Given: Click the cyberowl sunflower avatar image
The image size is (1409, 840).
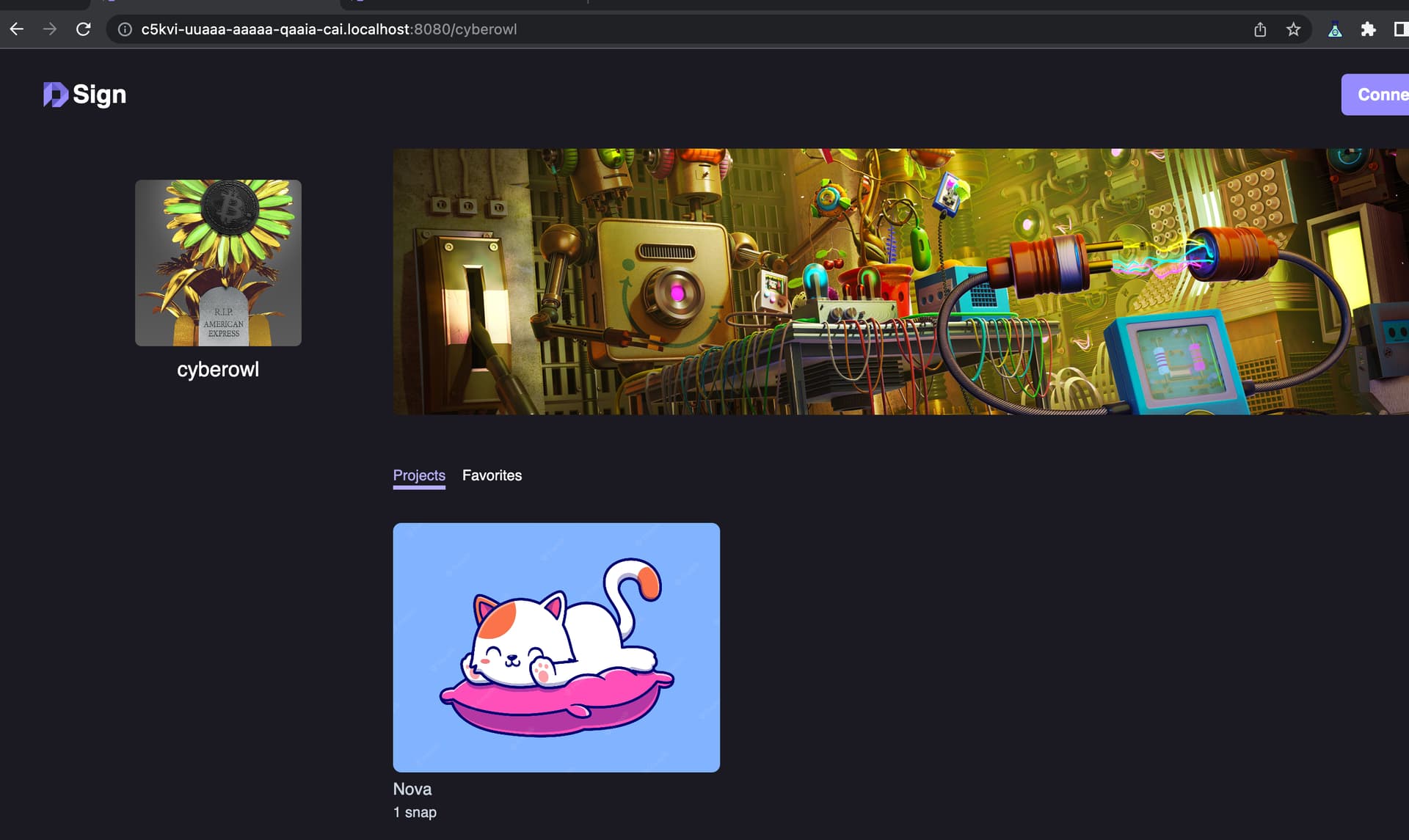Looking at the screenshot, I should tap(218, 263).
